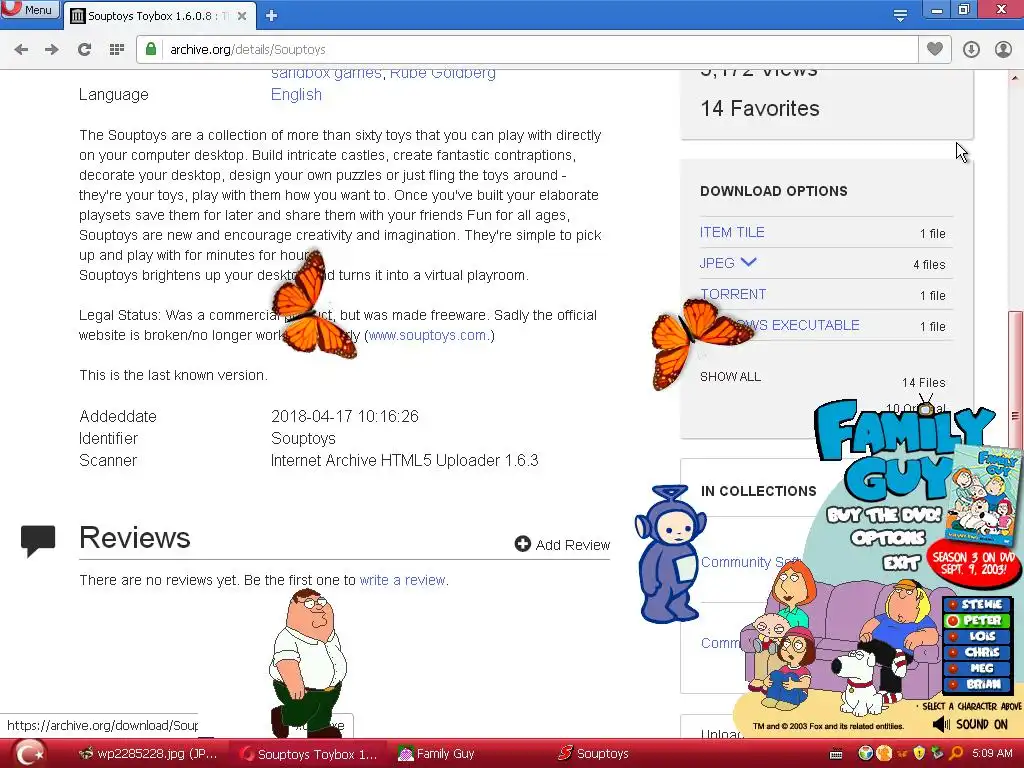Click the Add Review button
Screen dimensions: 1024x768
tap(562, 545)
